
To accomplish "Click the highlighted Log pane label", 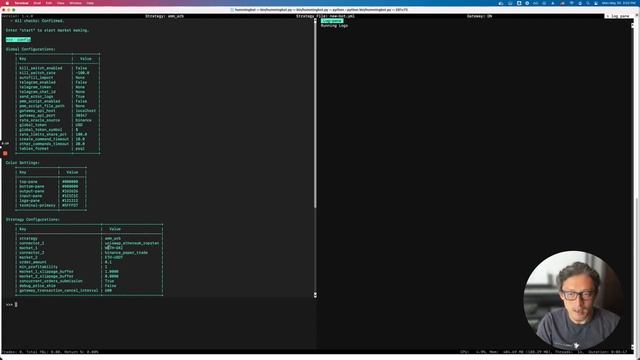I will point(331,21).
